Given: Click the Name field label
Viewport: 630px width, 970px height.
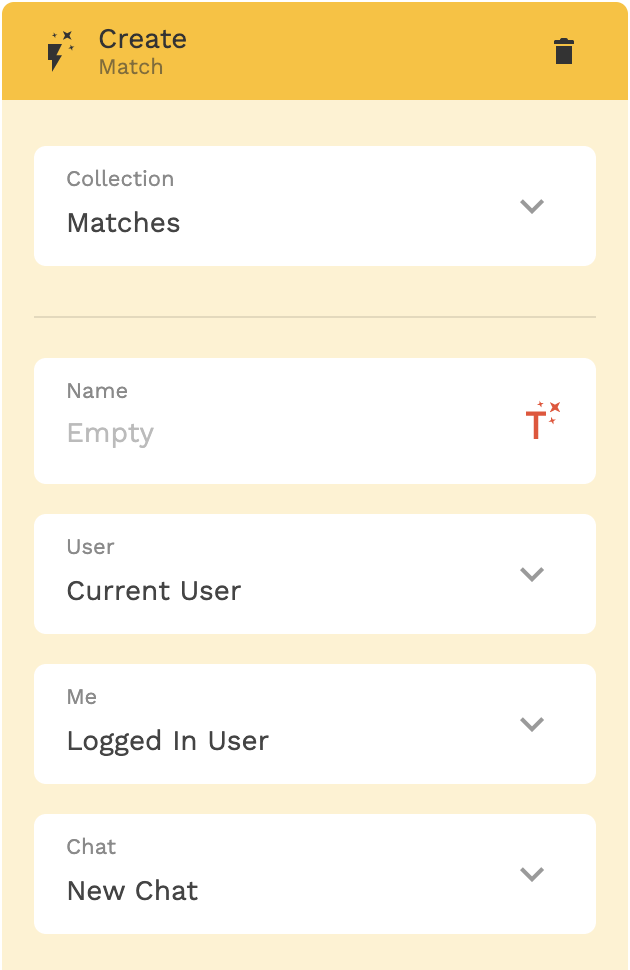Looking at the screenshot, I should pos(97,391).
